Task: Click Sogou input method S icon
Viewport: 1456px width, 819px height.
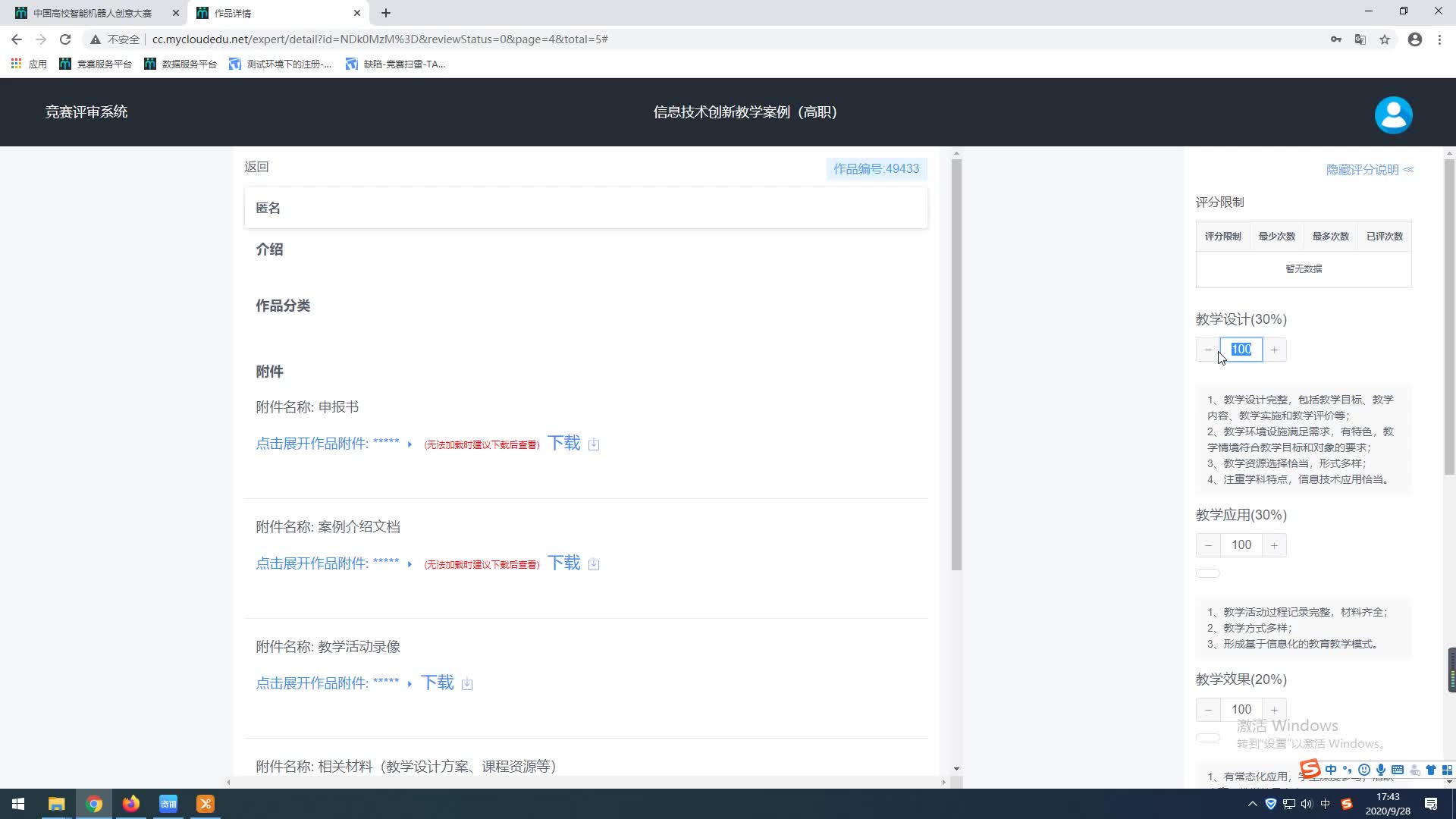Action: click(1347, 804)
